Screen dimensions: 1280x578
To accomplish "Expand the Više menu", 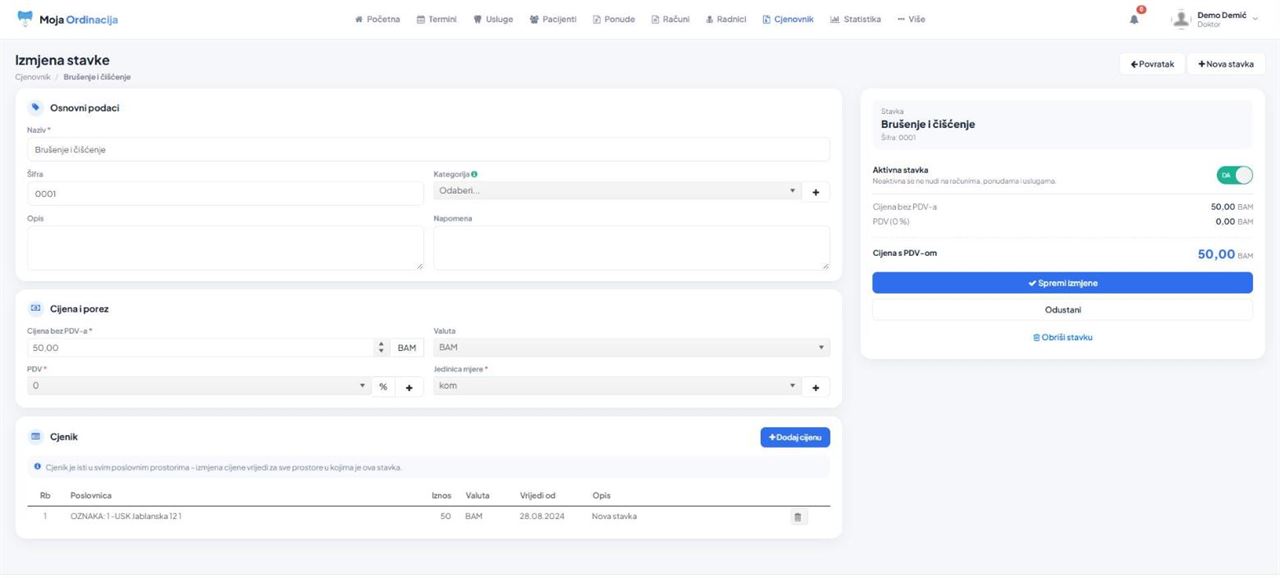I will (911, 19).
